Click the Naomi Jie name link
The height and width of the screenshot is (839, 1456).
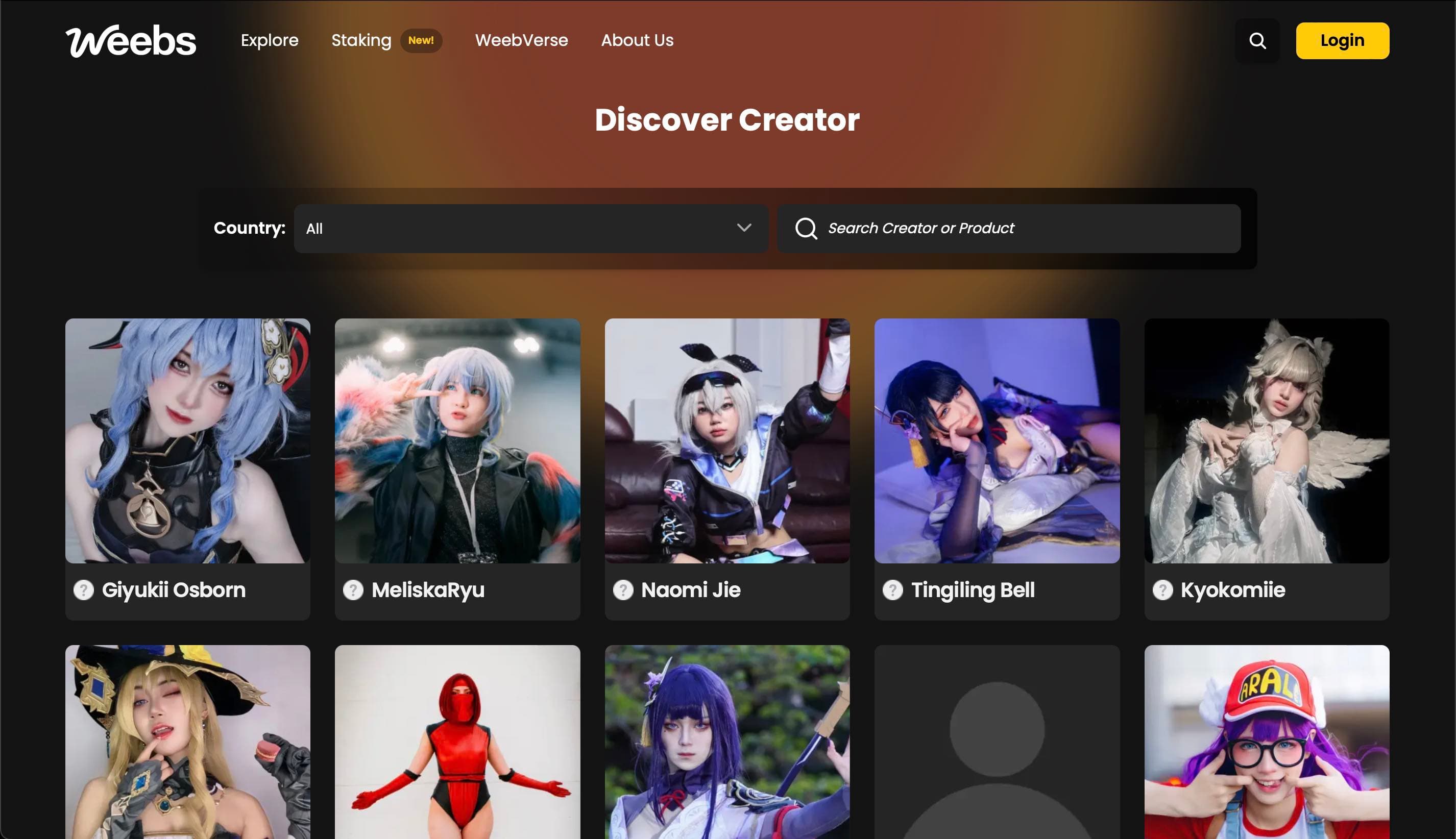(691, 590)
